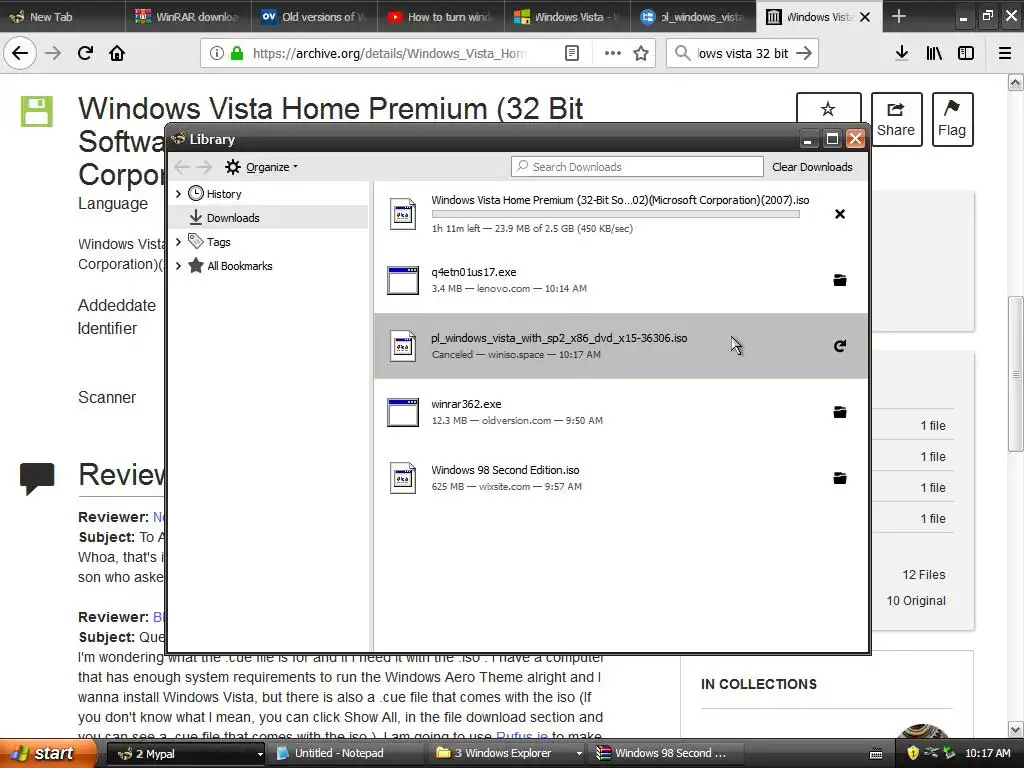This screenshot has height=768, width=1024.
Task: Select the winrar362.exe download entry
Action: tap(620, 412)
